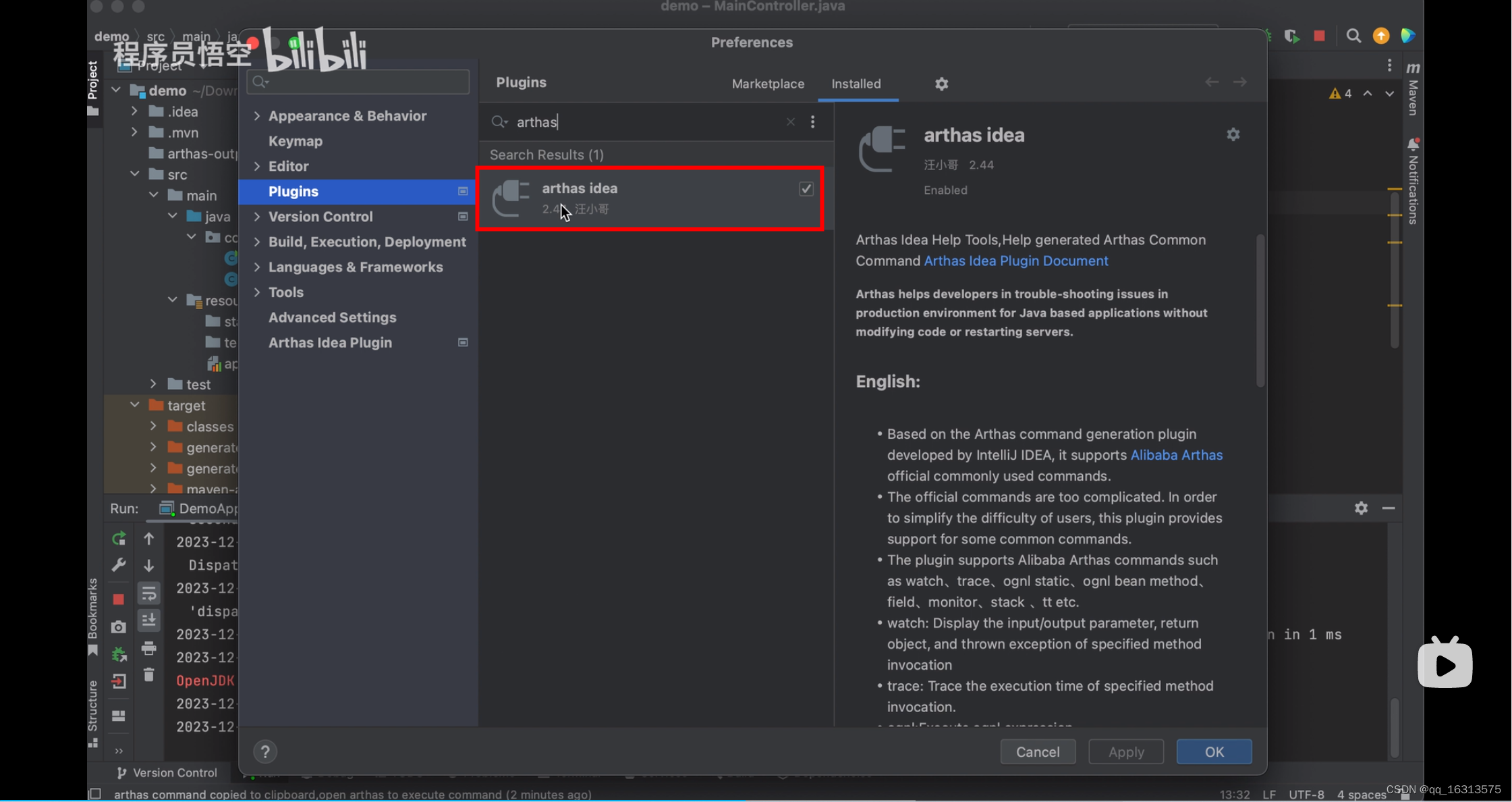The width and height of the screenshot is (1512, 802).
Task: Open Arthas Idea Plugin settings page
Action: (x=330, y=342)
